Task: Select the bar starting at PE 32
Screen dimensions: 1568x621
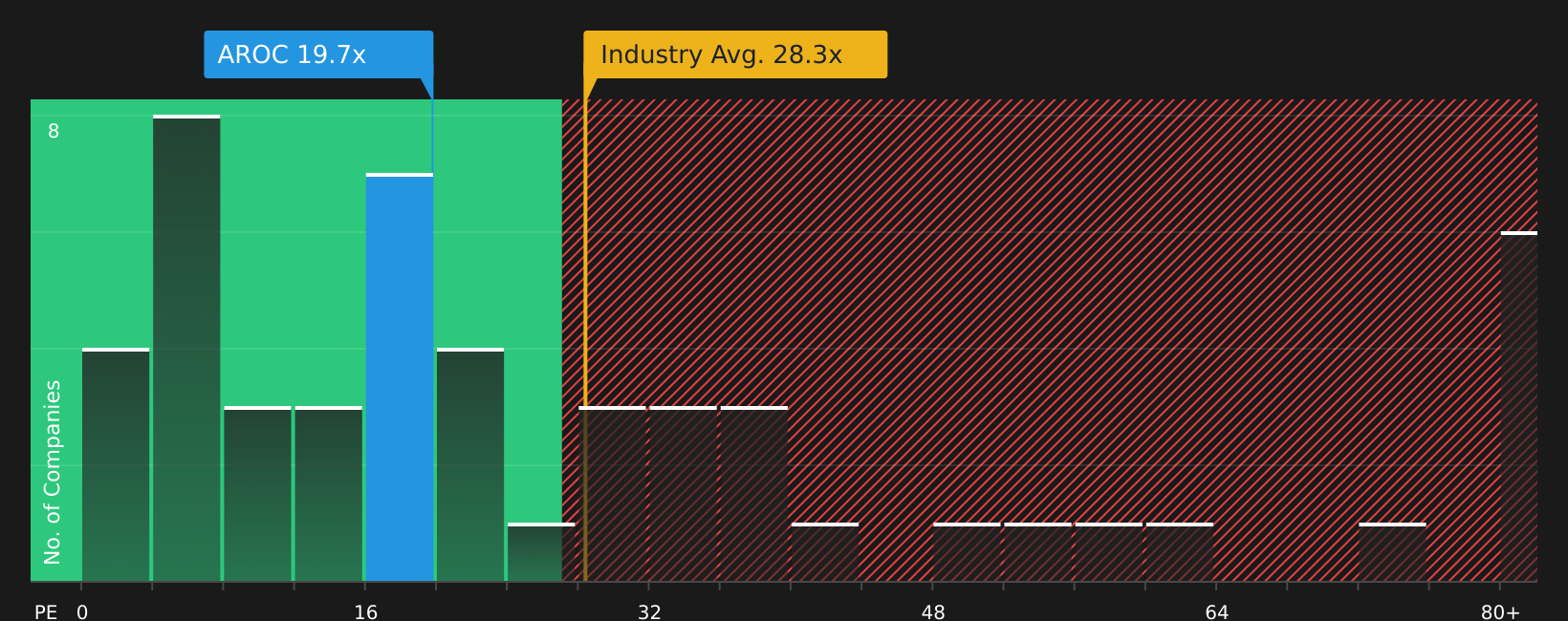Action: [x=683, y=494]
